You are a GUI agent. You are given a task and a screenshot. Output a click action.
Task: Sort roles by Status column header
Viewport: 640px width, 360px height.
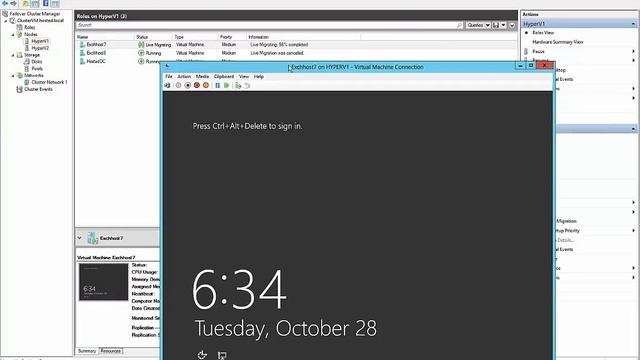point(142,37)
